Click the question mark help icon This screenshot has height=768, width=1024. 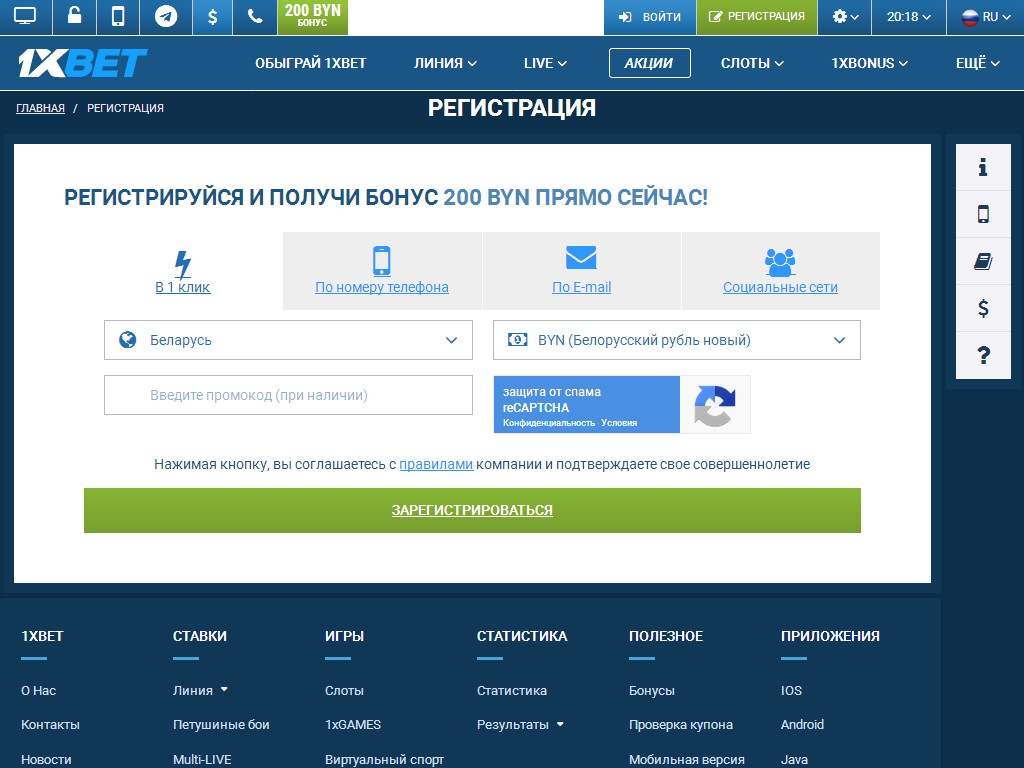click(982, 355)
